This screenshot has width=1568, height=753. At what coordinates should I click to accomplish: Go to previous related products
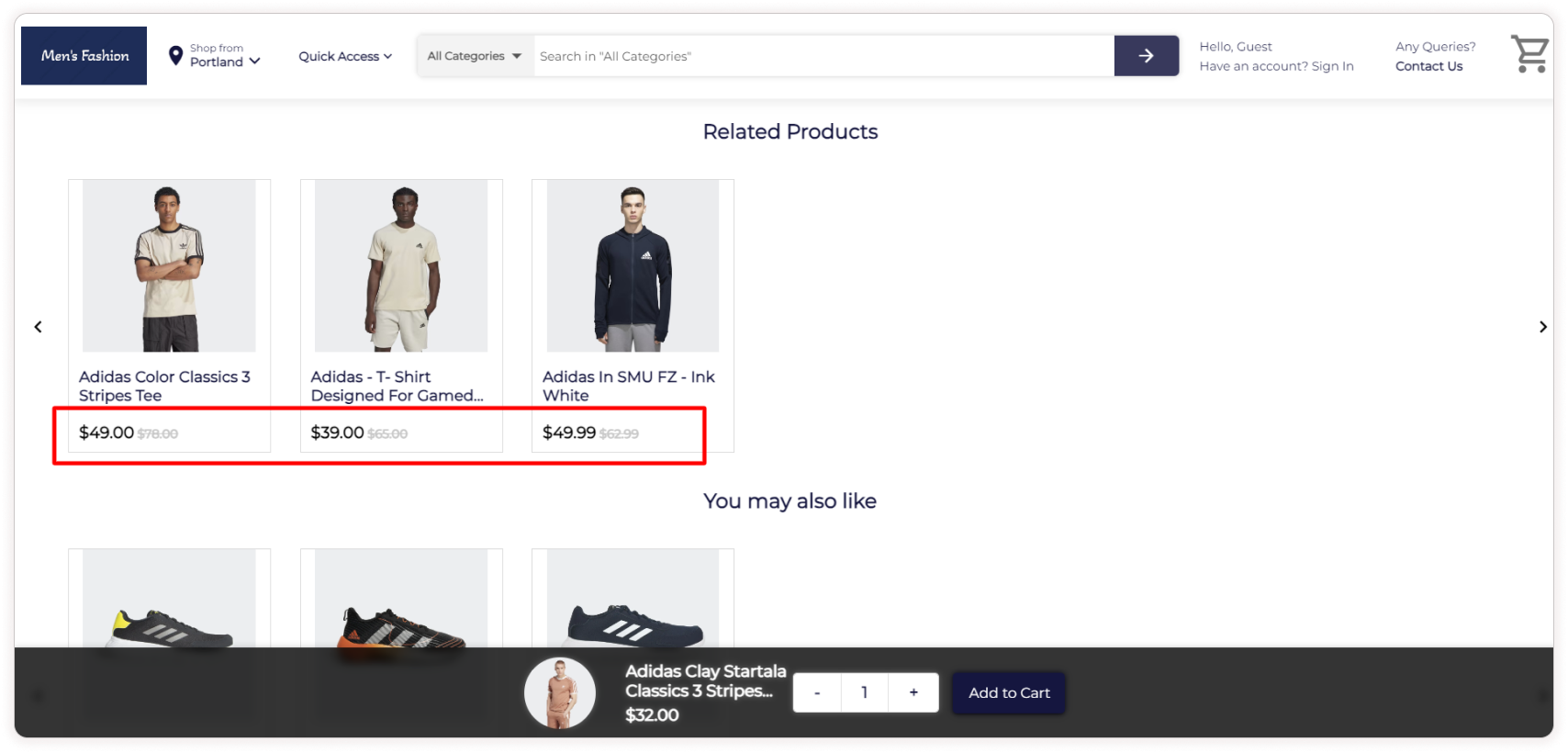(38, 327)
